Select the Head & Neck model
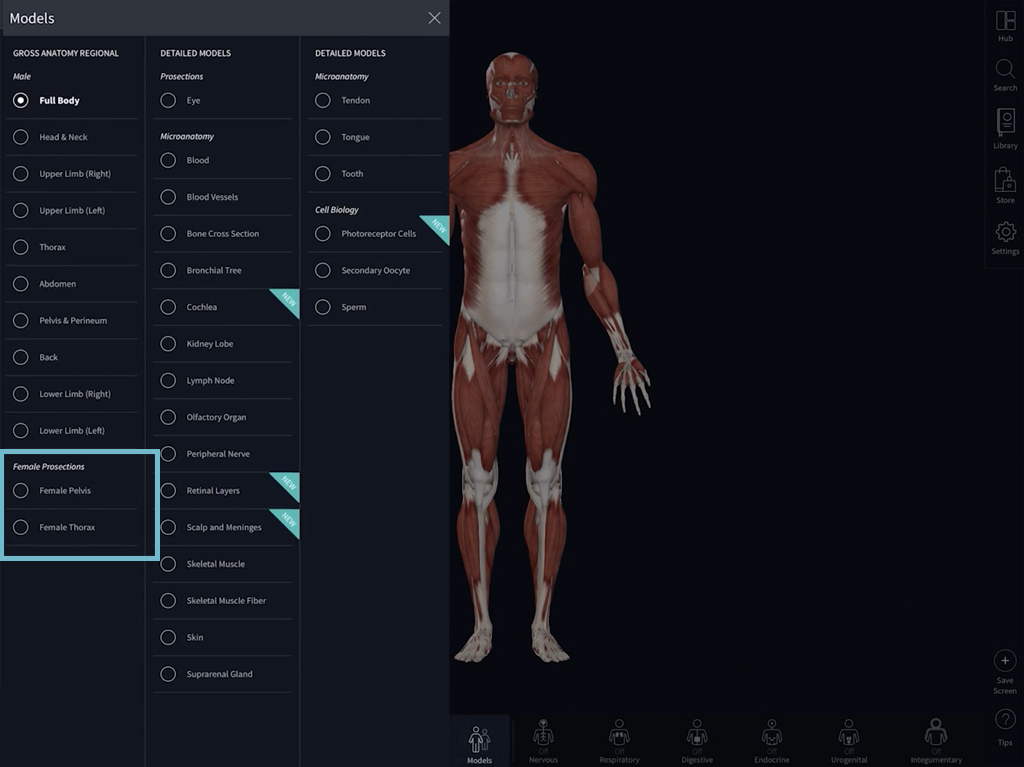The image size is (1024, 767). 21,137
